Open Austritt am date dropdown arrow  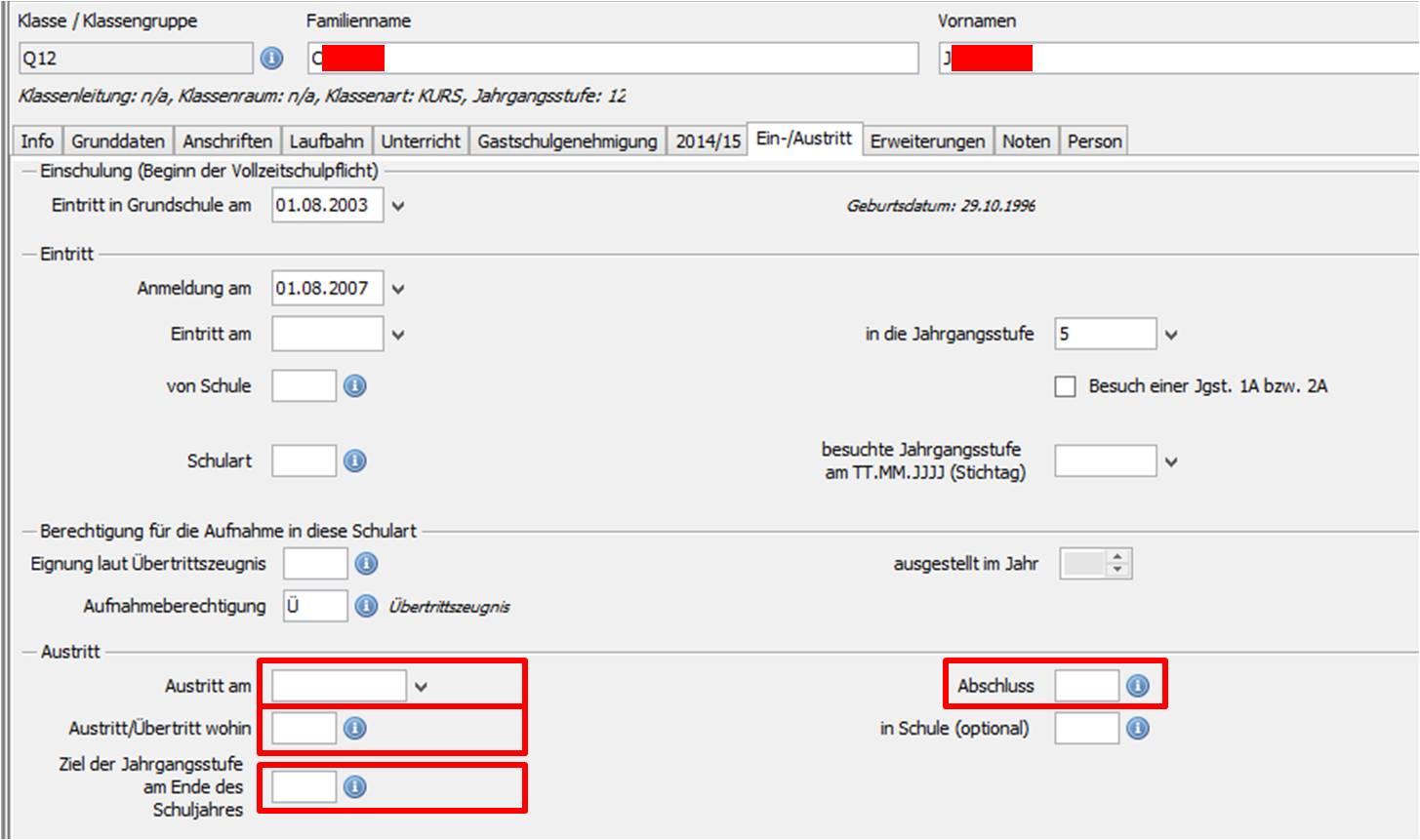tap(421, 687)
